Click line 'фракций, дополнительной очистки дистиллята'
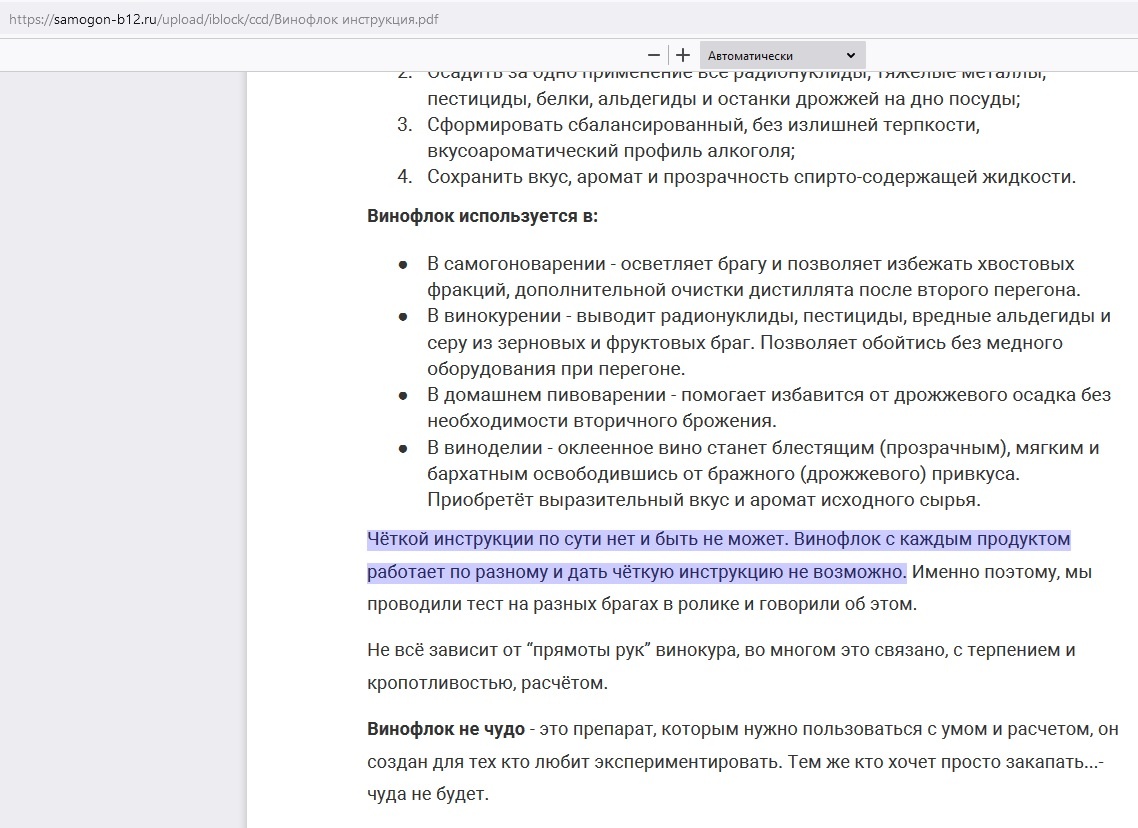The height and width of the screenshot is (828, 1138). pyautogui.click(x=753, y=290)
